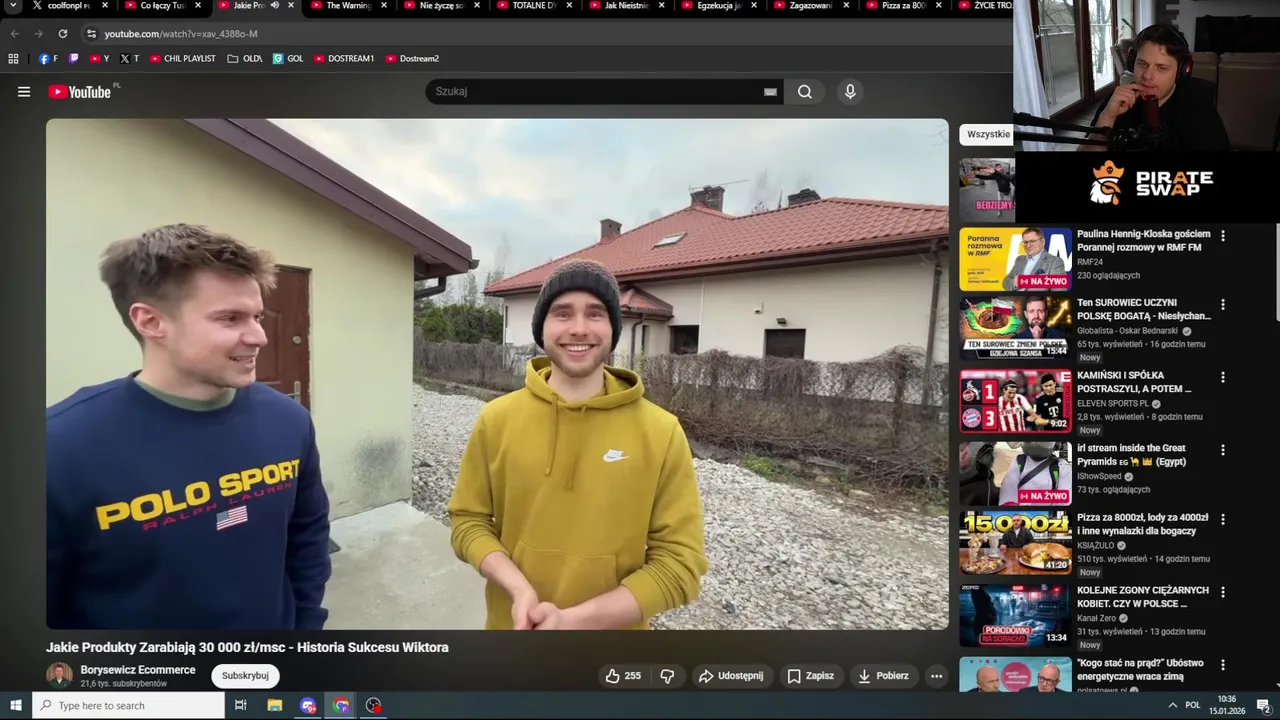
Task: Open the Dostream2 bookmark
Action: coord(412,59)
